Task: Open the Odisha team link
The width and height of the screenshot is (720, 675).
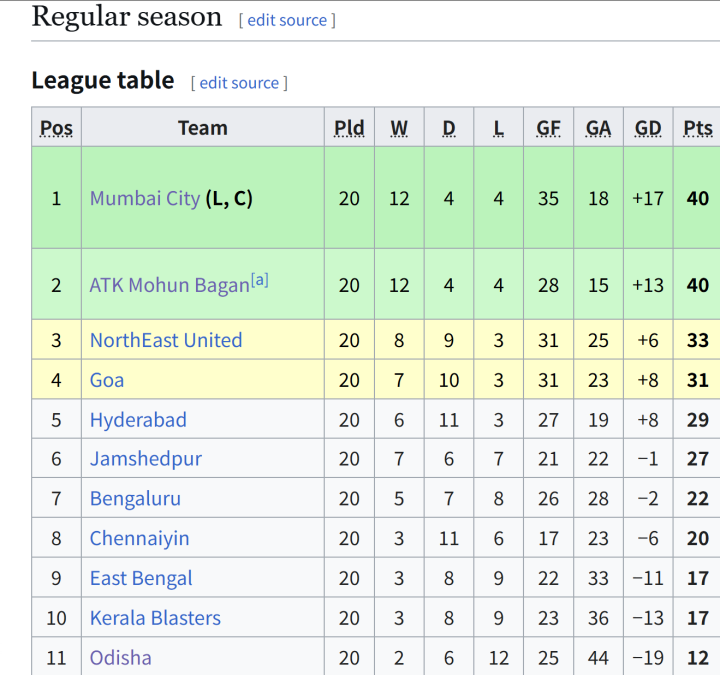Action: 121,658
